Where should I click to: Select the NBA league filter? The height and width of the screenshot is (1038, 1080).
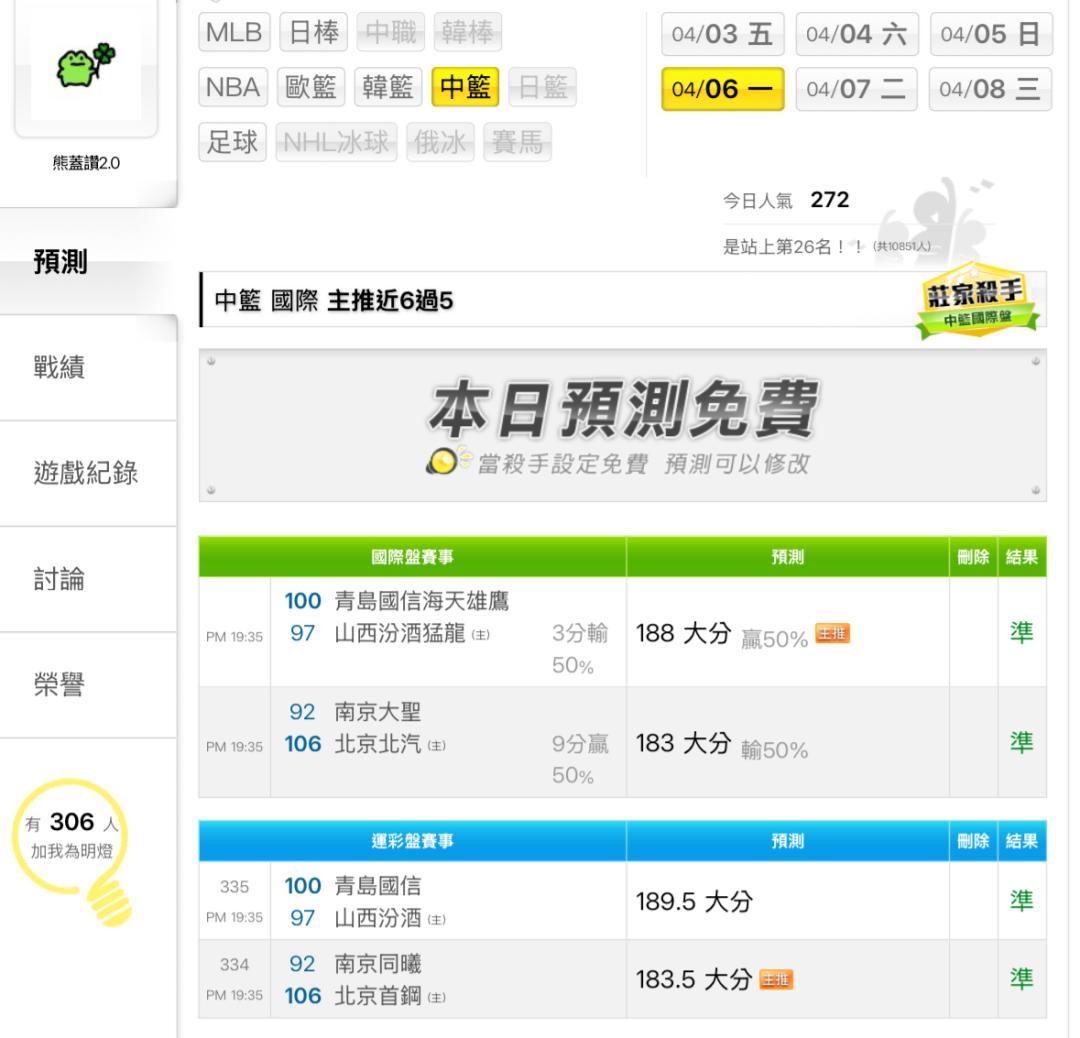click(x=233, y=87)
